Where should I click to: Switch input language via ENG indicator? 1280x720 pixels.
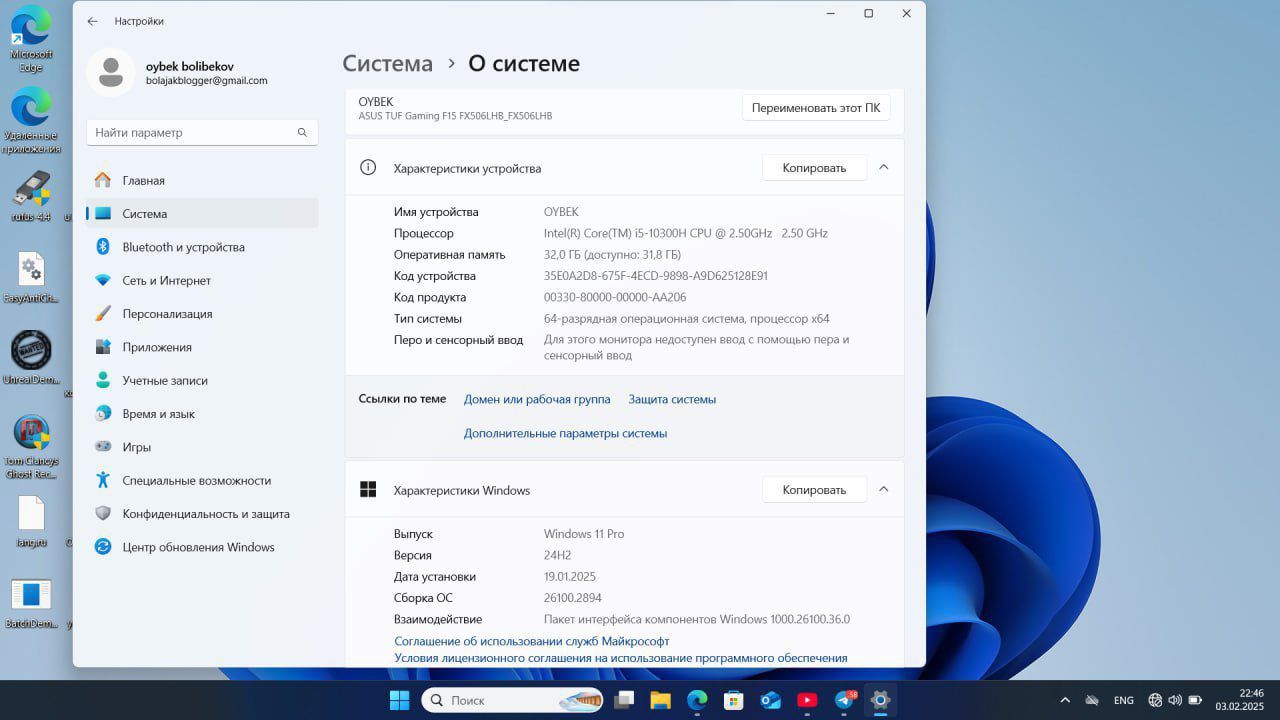(1123, 700)
